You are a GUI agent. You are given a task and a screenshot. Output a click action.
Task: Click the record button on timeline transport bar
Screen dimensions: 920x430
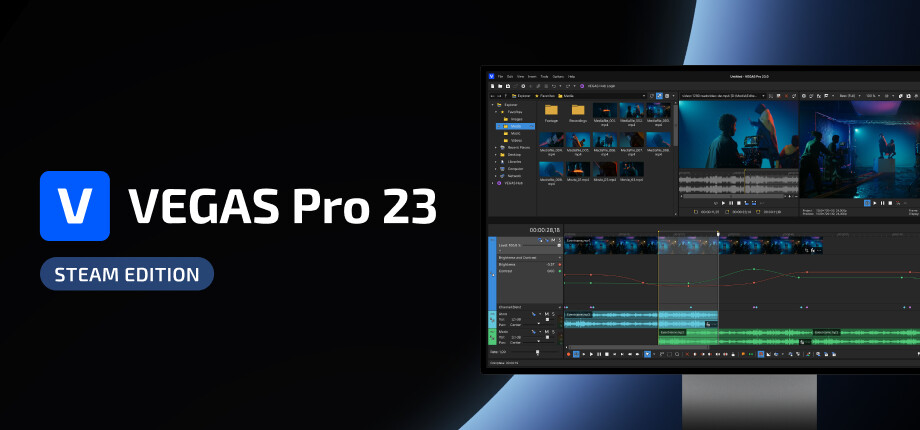(568, 354)
